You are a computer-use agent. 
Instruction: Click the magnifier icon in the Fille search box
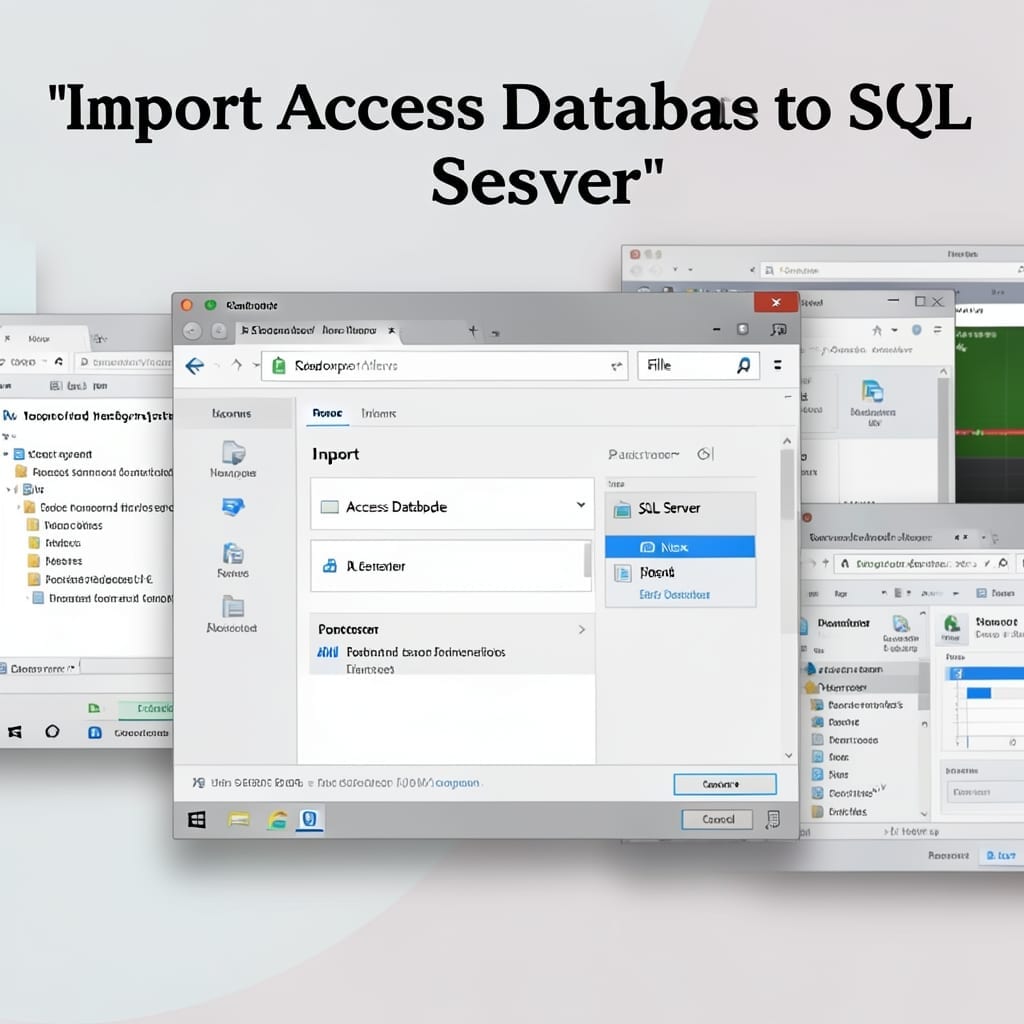tap(743, 366)
